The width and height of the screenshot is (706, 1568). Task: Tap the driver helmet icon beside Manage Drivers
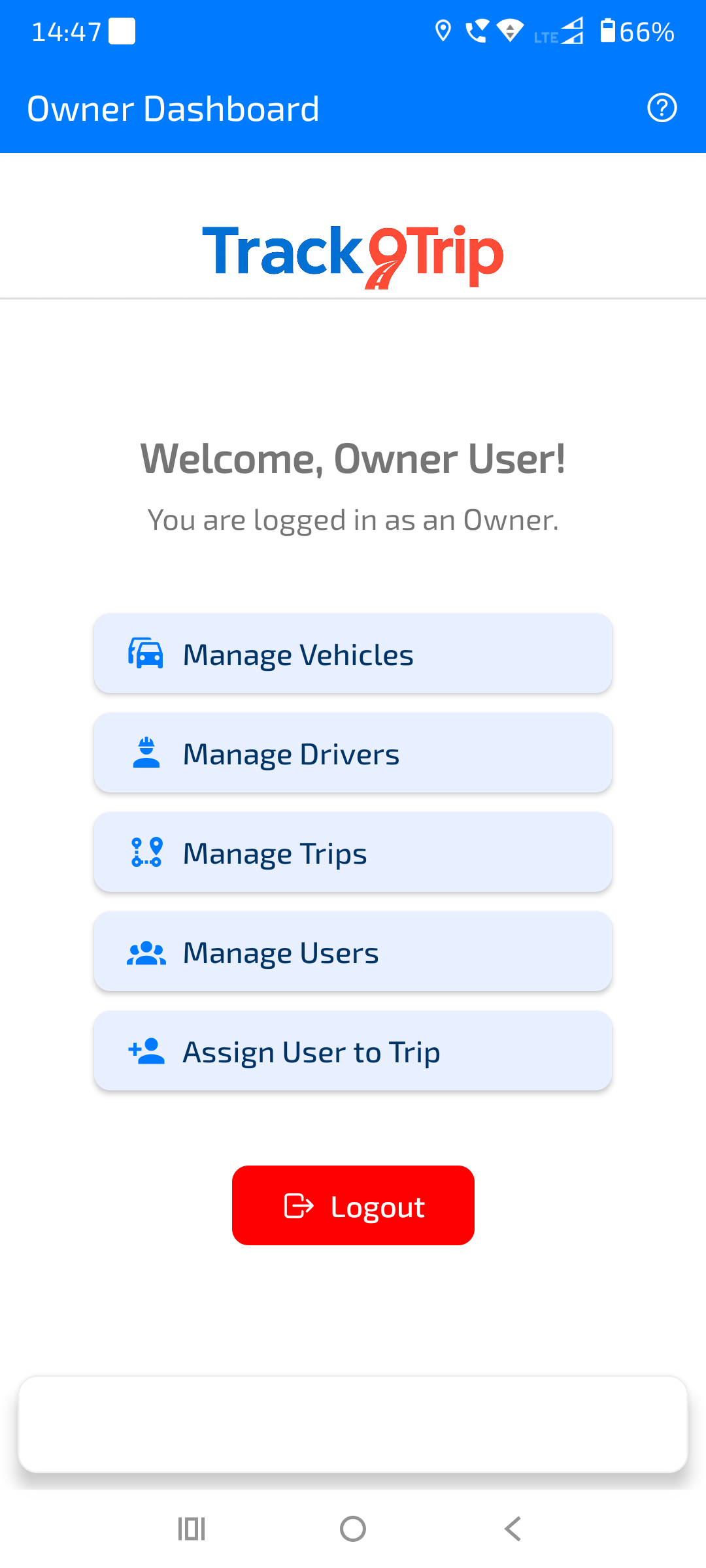pyautogui.click(x=146, y=753)
